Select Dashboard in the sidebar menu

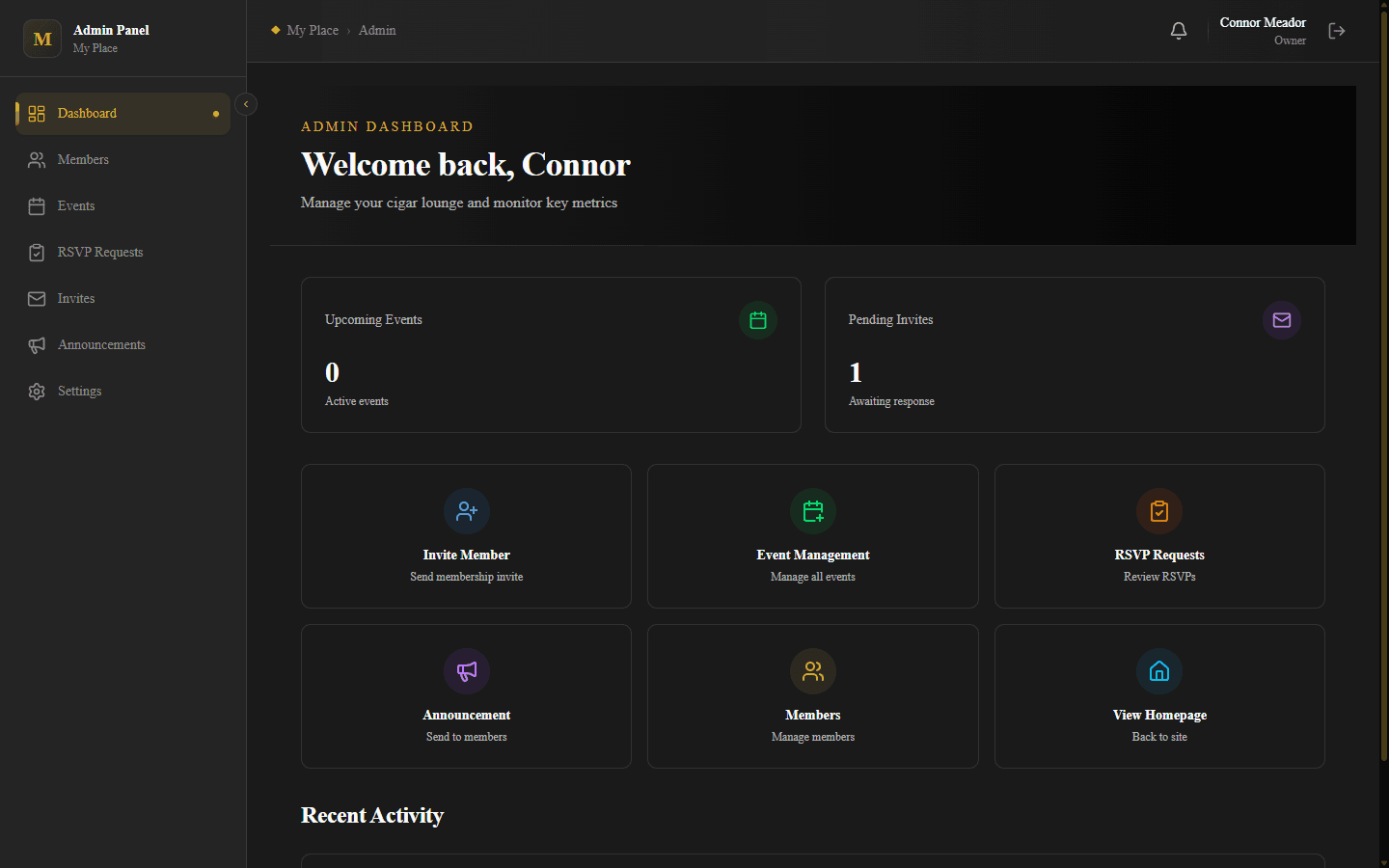88,113
